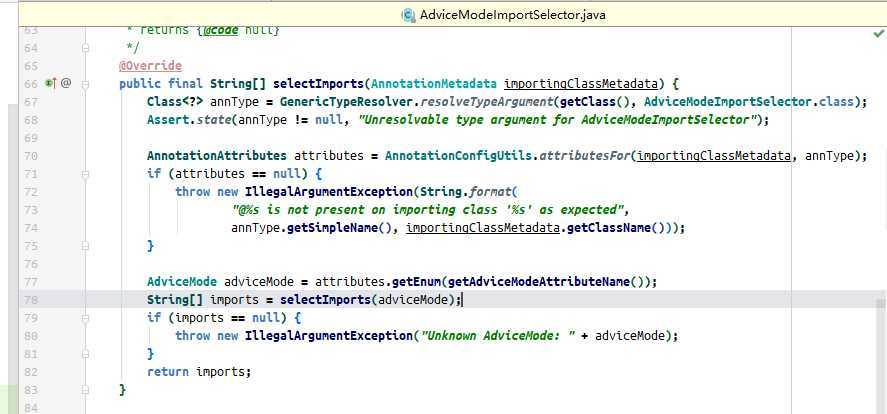Click the @ annotation gutter icon on line 66
887x414 pixels.
(x=66, y=84)
